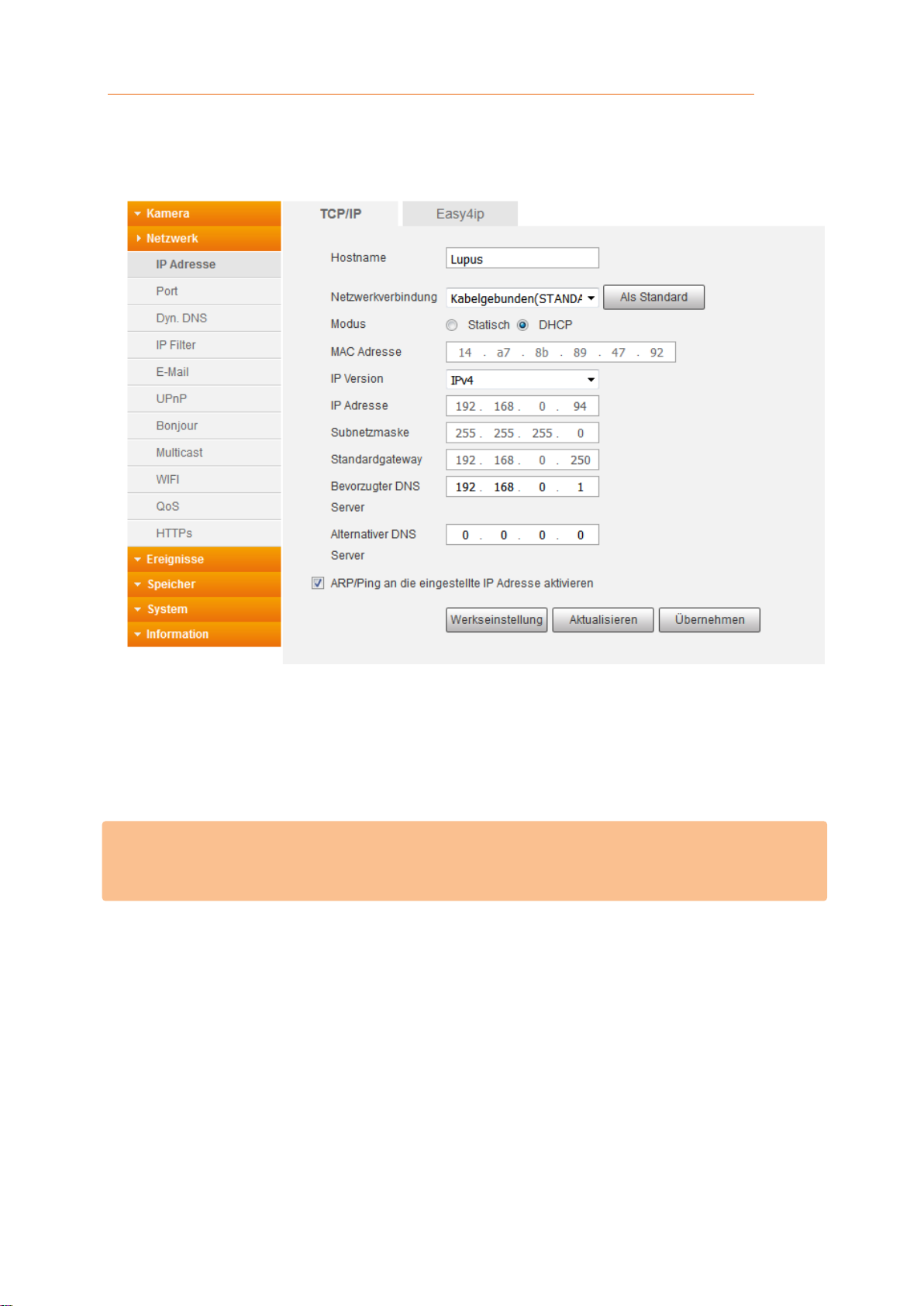
Task: Click the Übernehmen button
Action: [709, 620]
